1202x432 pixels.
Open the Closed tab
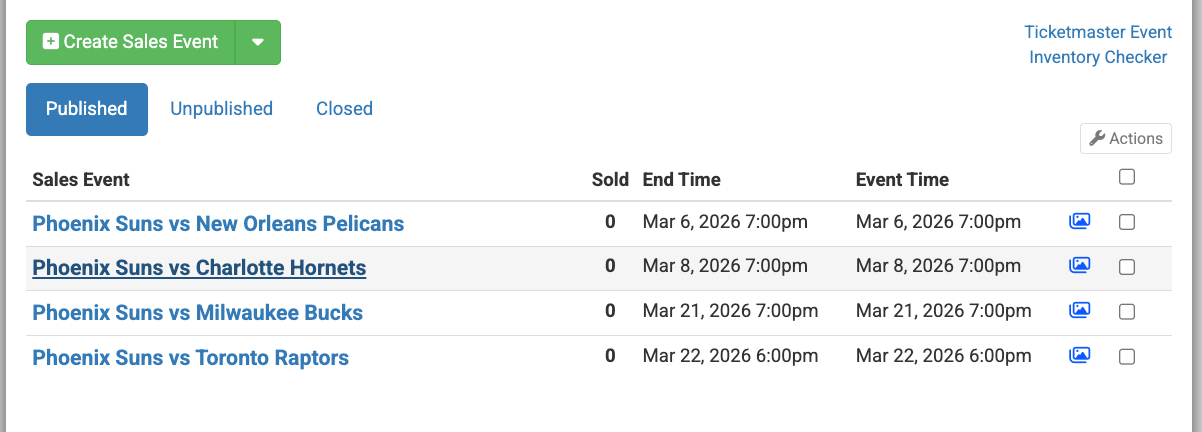tap(344, 109)
